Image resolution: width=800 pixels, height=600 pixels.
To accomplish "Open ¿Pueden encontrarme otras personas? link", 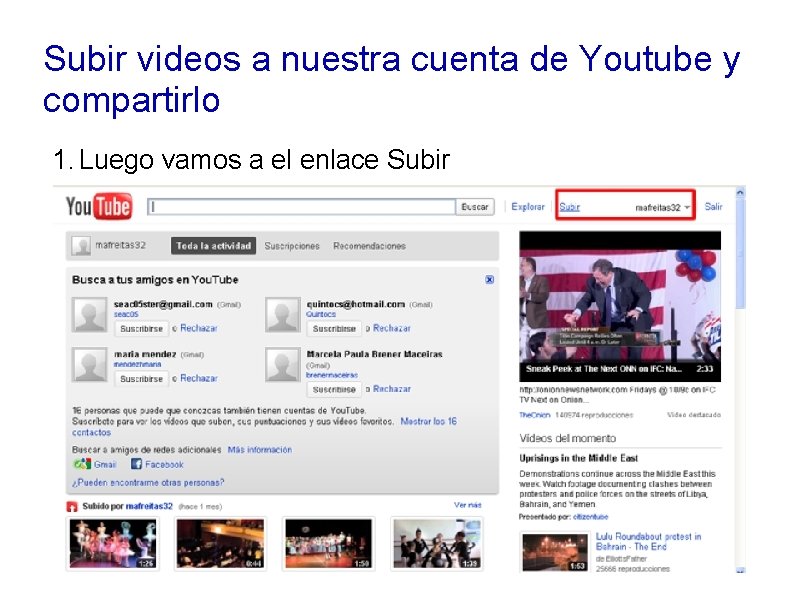I will pyautogui.click(x=148, y=482).
